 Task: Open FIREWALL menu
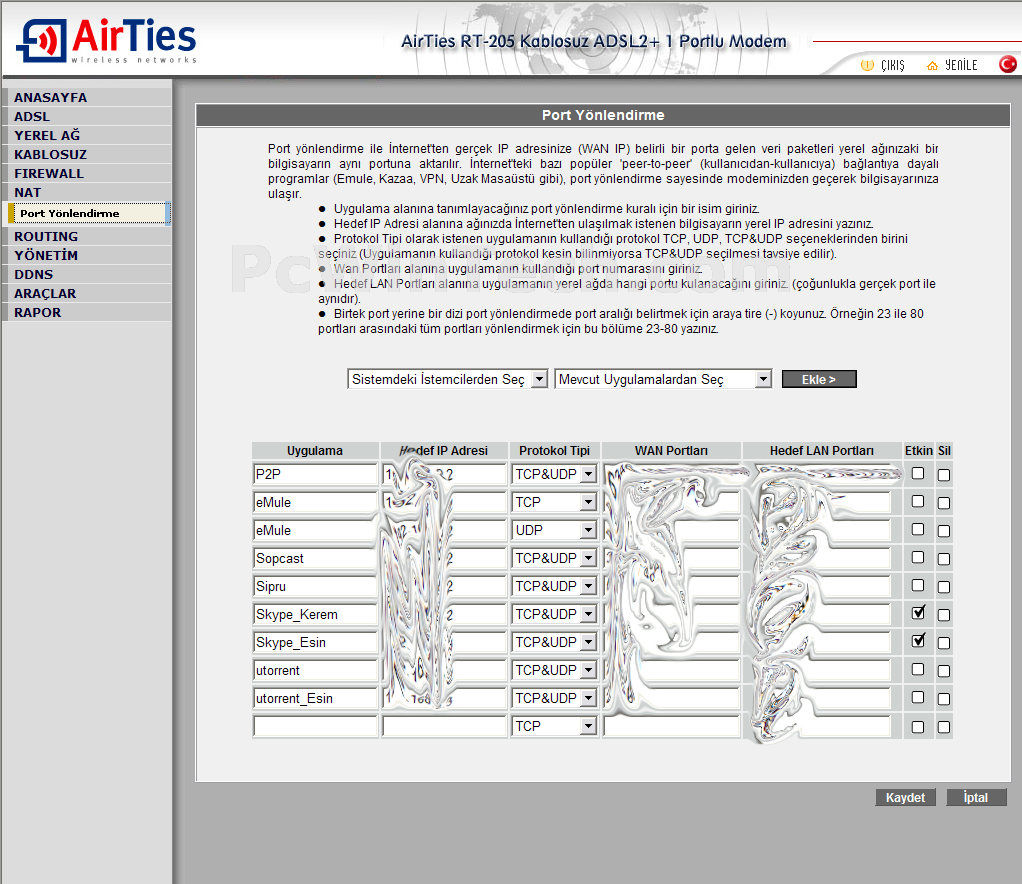87,173
